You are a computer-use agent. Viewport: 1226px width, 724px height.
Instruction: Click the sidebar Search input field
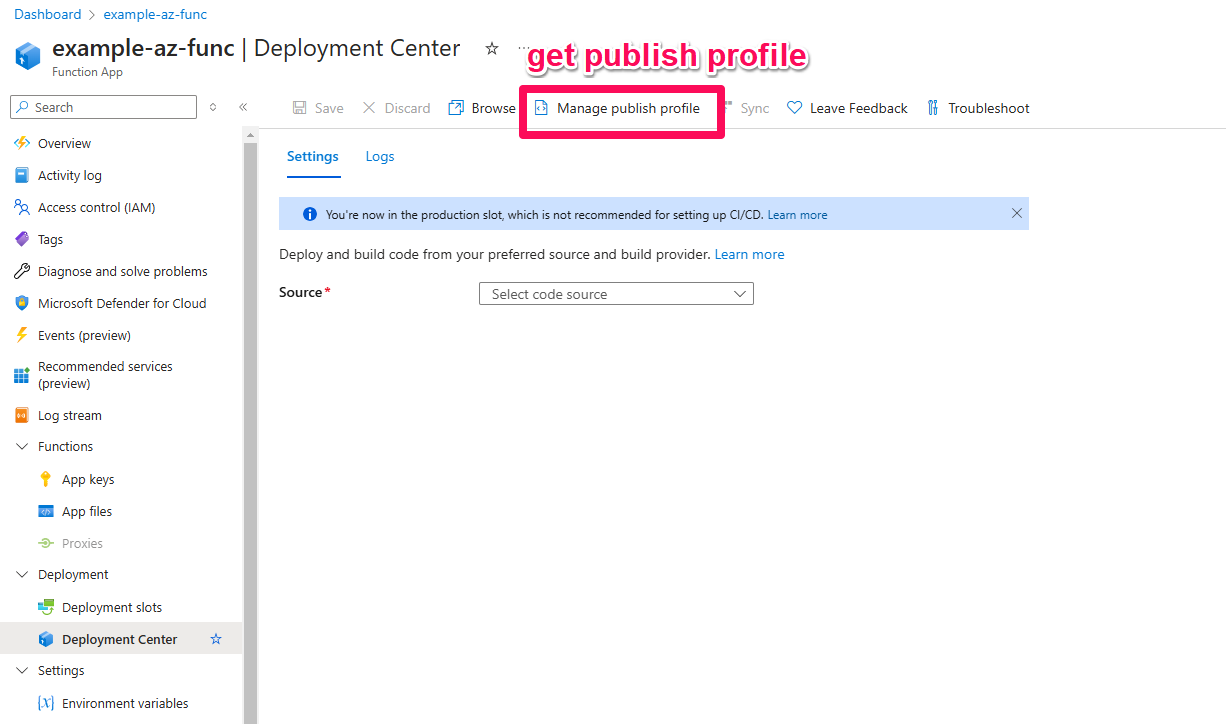[x=104, y=107]
